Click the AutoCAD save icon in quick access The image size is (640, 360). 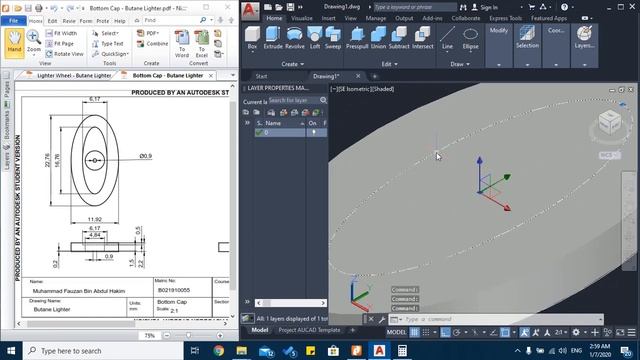click(290, 7)
